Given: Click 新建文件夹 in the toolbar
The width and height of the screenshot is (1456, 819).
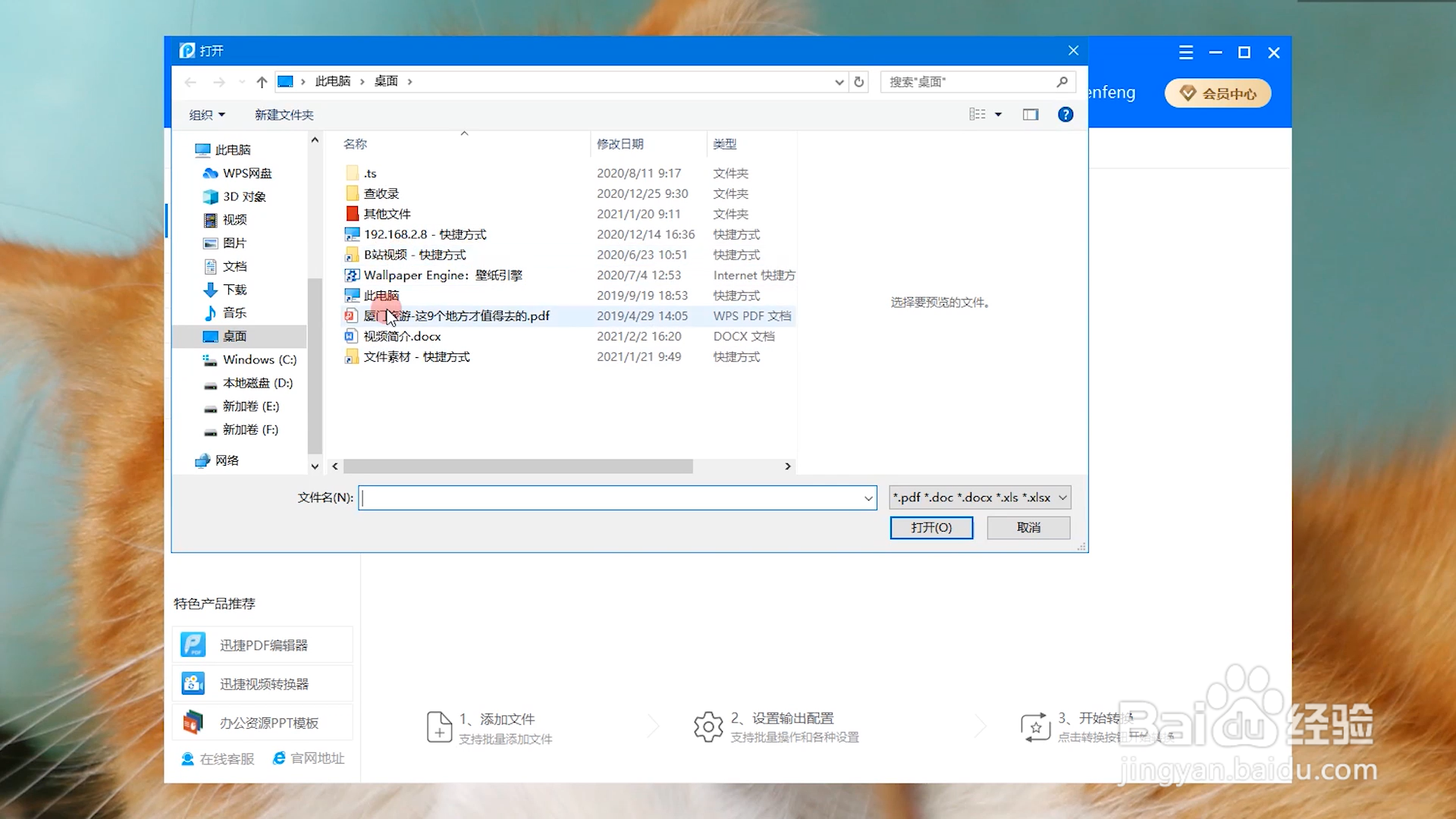Looking at the screenshot, I should tap(284, 115).
